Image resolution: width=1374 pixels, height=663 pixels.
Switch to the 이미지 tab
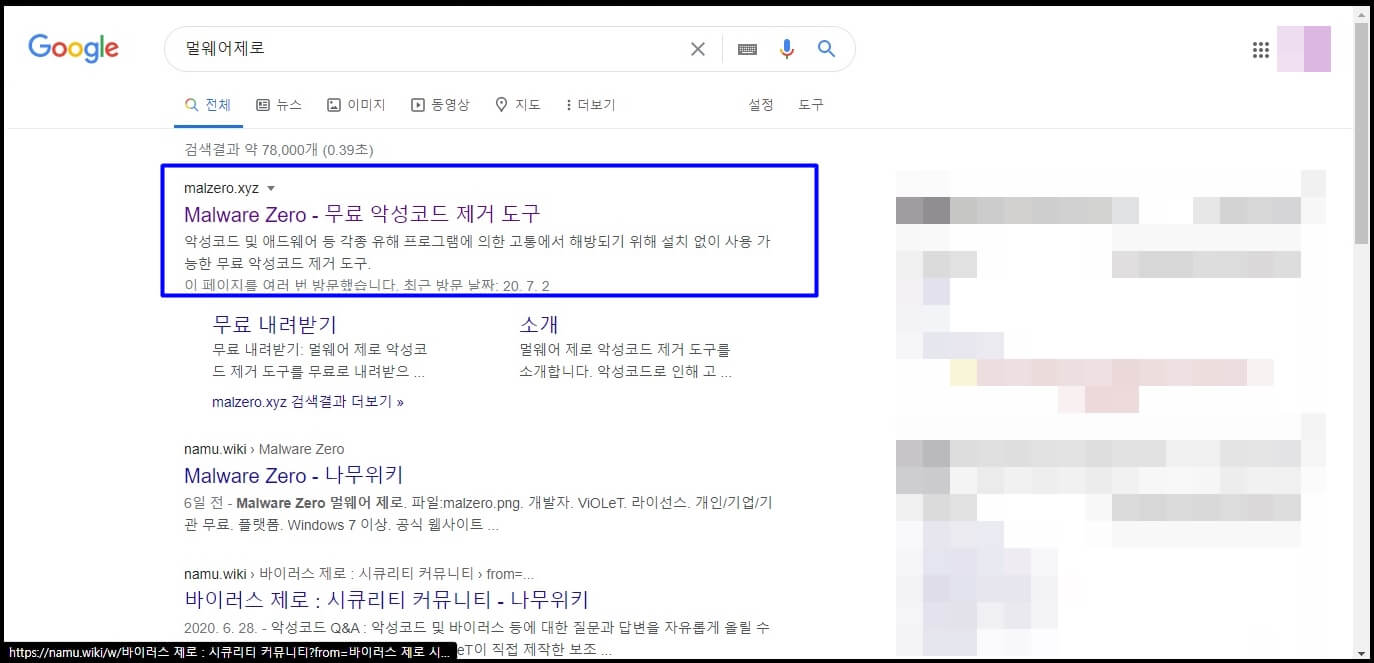click(356, 105)
